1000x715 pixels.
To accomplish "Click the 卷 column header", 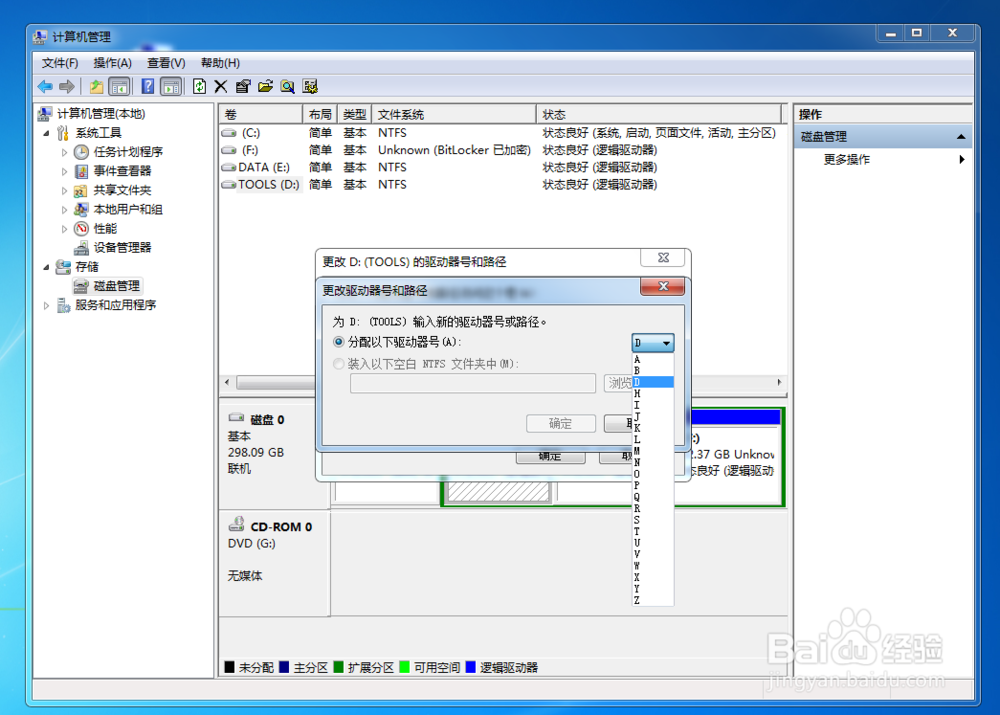I will pyautogui.click(x=261, y=114).
